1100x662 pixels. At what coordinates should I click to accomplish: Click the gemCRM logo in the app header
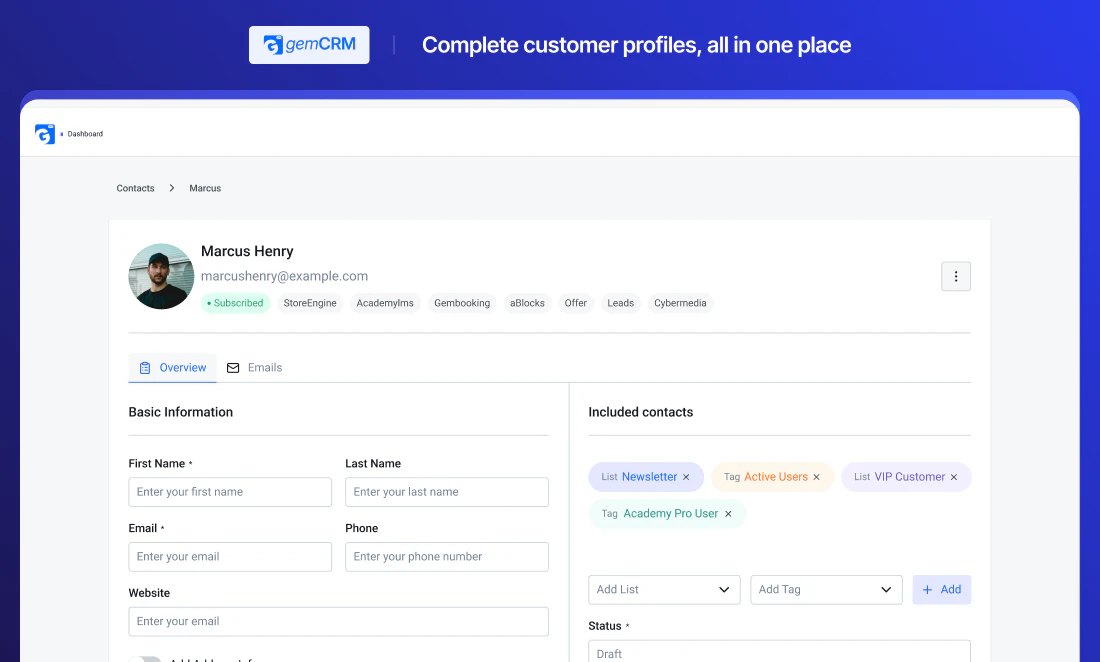45,134
